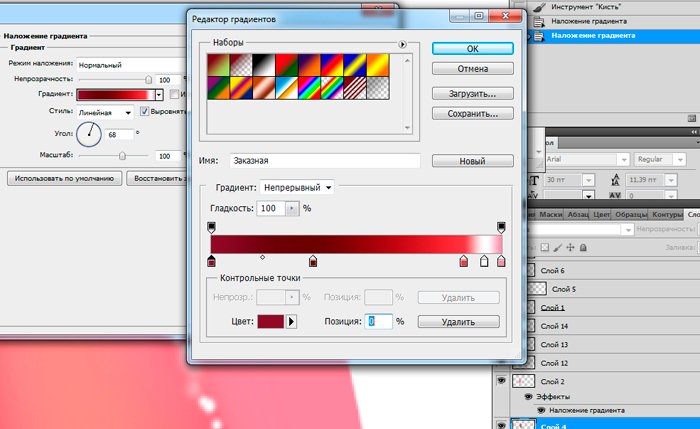Select the left opacity stop above gradient bar

click(211, 228)
